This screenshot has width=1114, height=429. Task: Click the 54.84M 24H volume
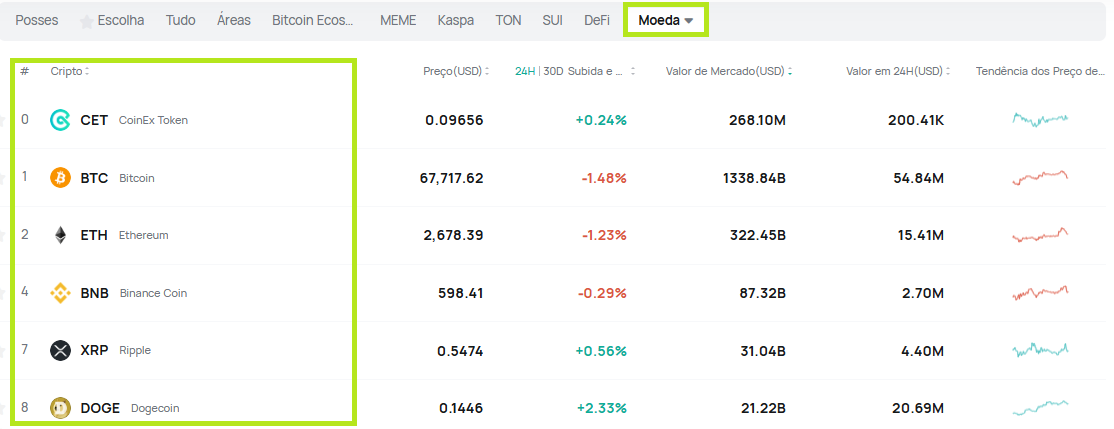tap(919, 178)
